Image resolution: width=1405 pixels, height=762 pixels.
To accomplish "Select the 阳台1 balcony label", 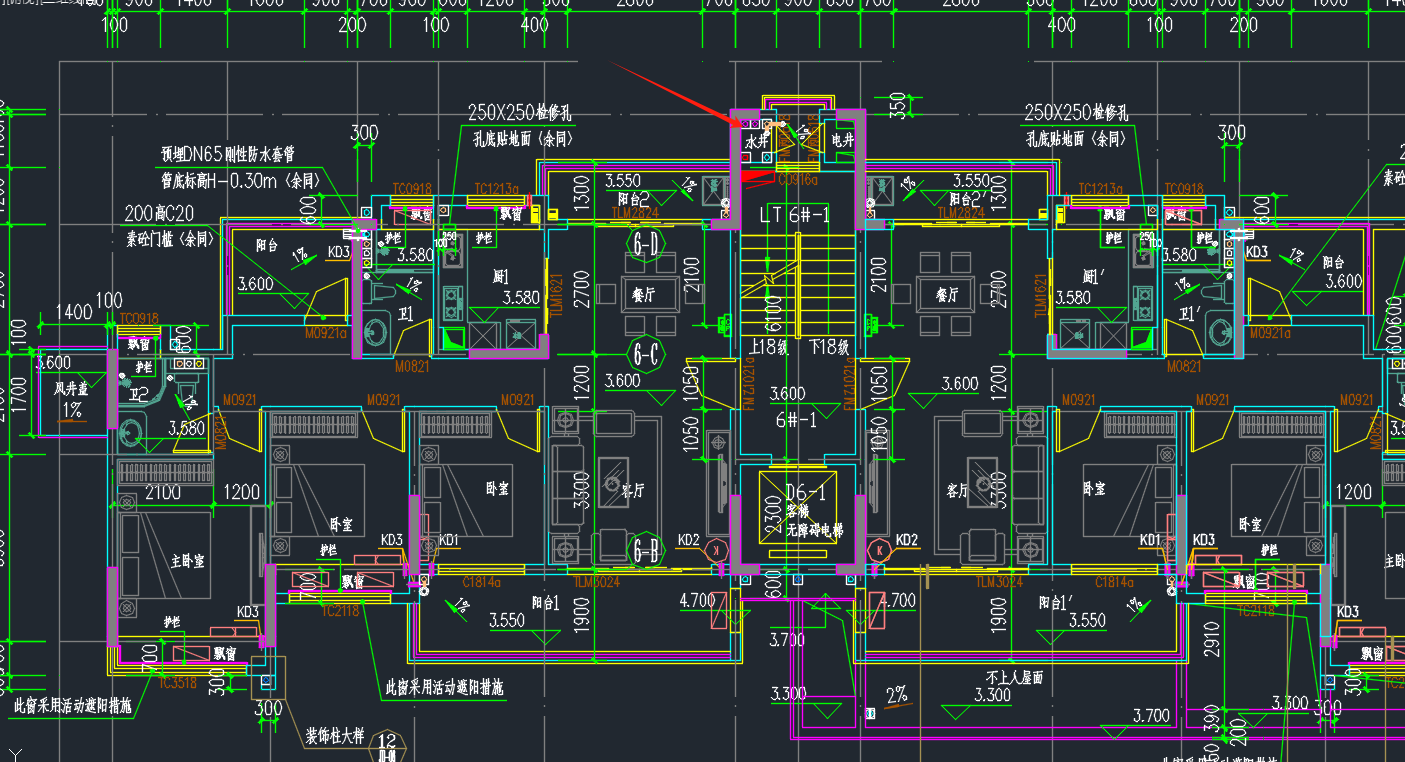I will pyautogui.click(x=546, y=603).
